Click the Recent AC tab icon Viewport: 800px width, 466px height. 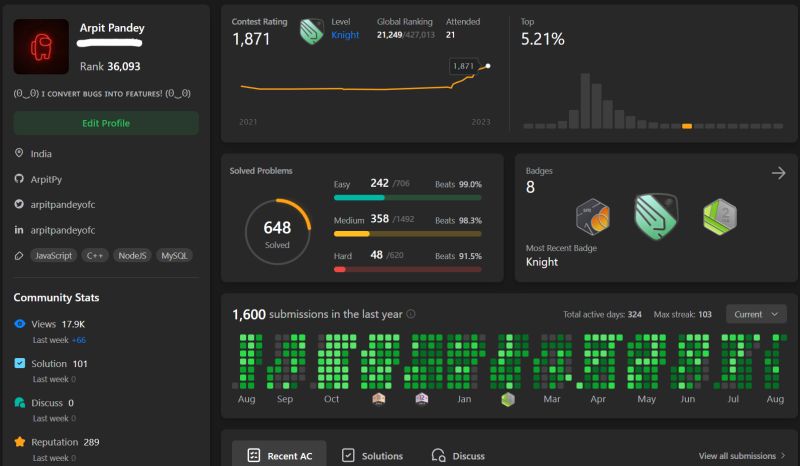coord(254,455)
